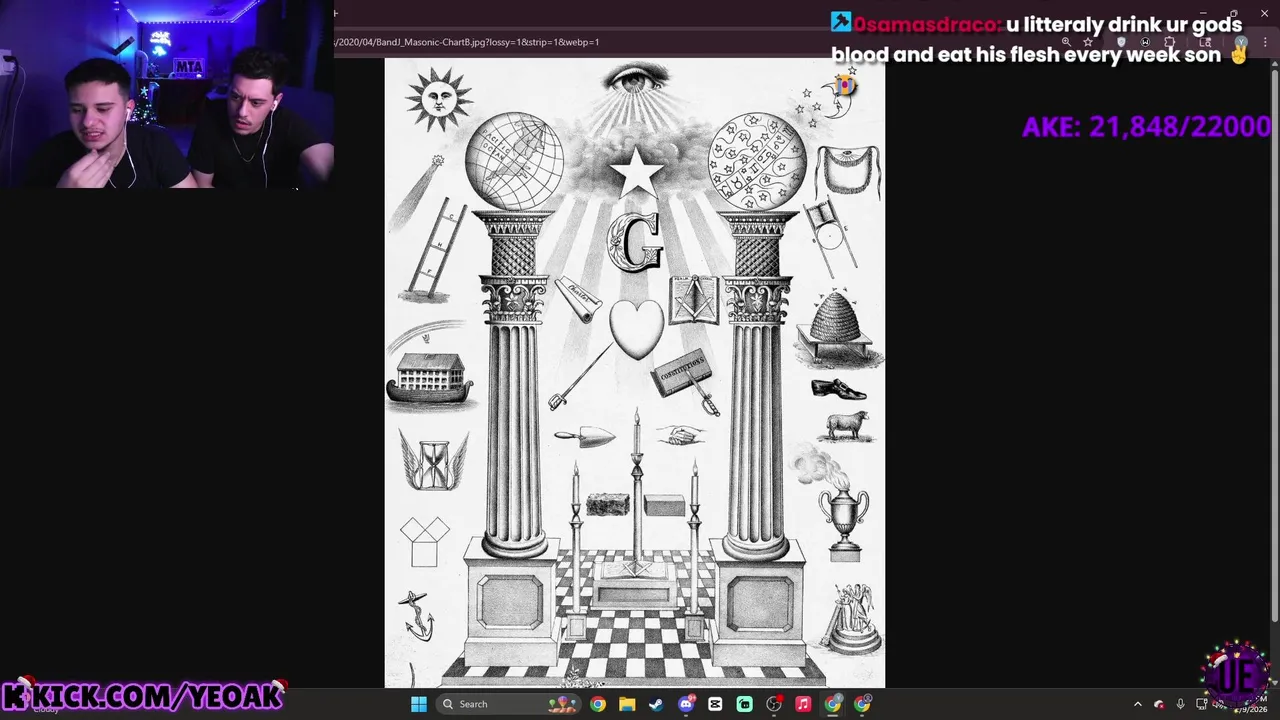Open the green app icon on taskbar

pos(745,704)
